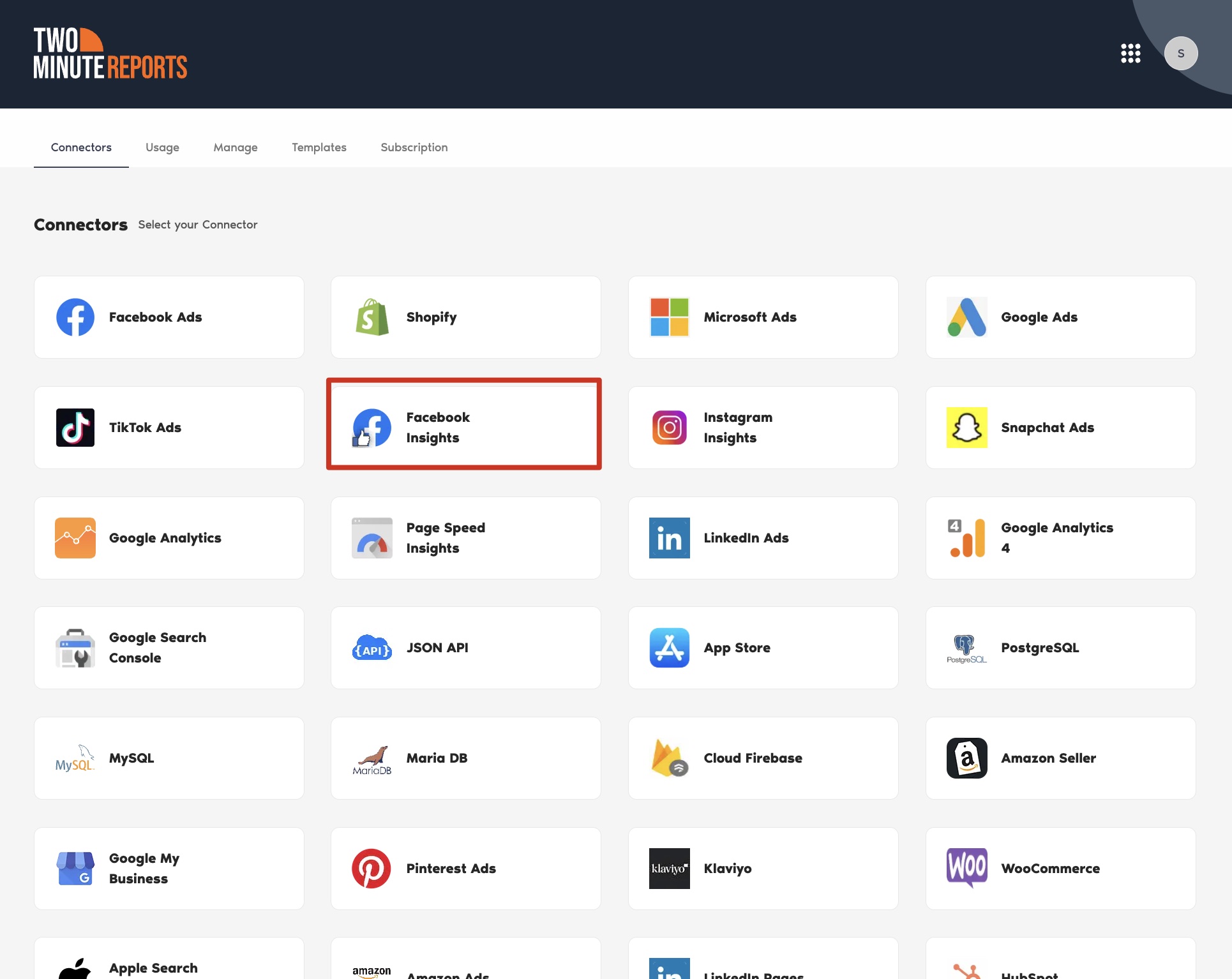The width and height of the screenshot is (1232, 979).
Task: Open the apps grid menu icon
Action: pos(1131,54)
